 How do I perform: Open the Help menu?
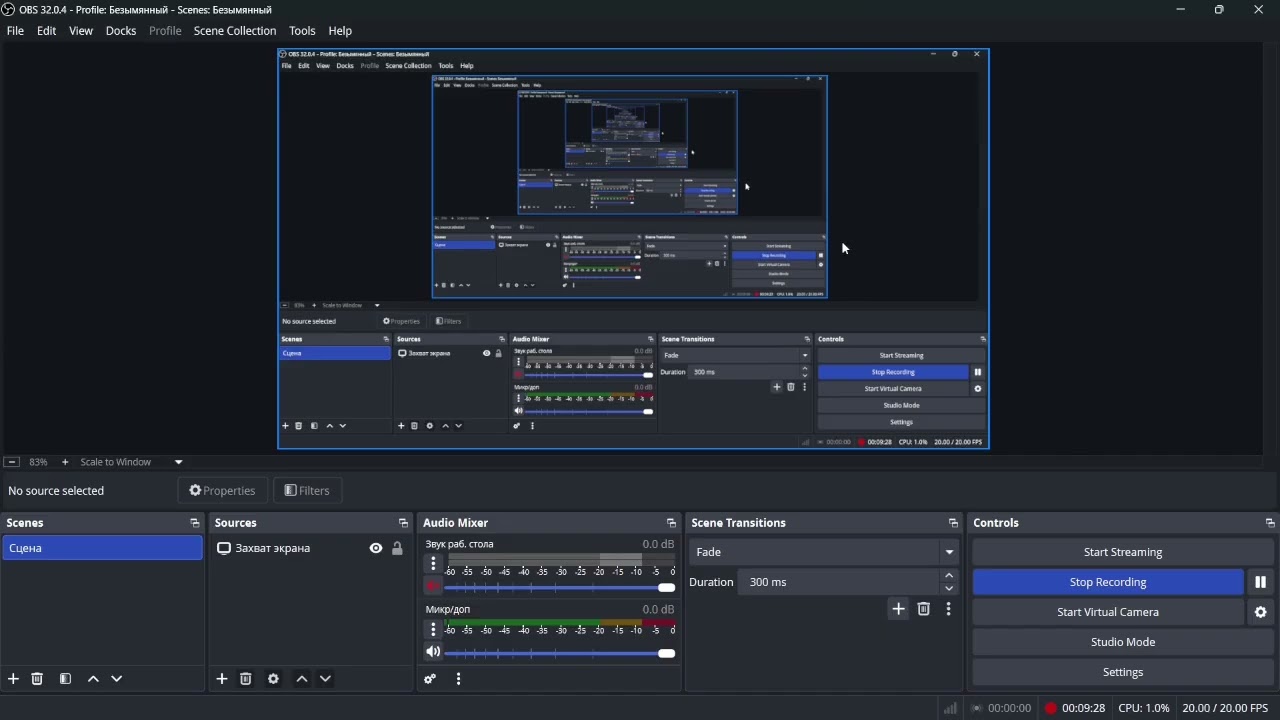click(341, 31)
